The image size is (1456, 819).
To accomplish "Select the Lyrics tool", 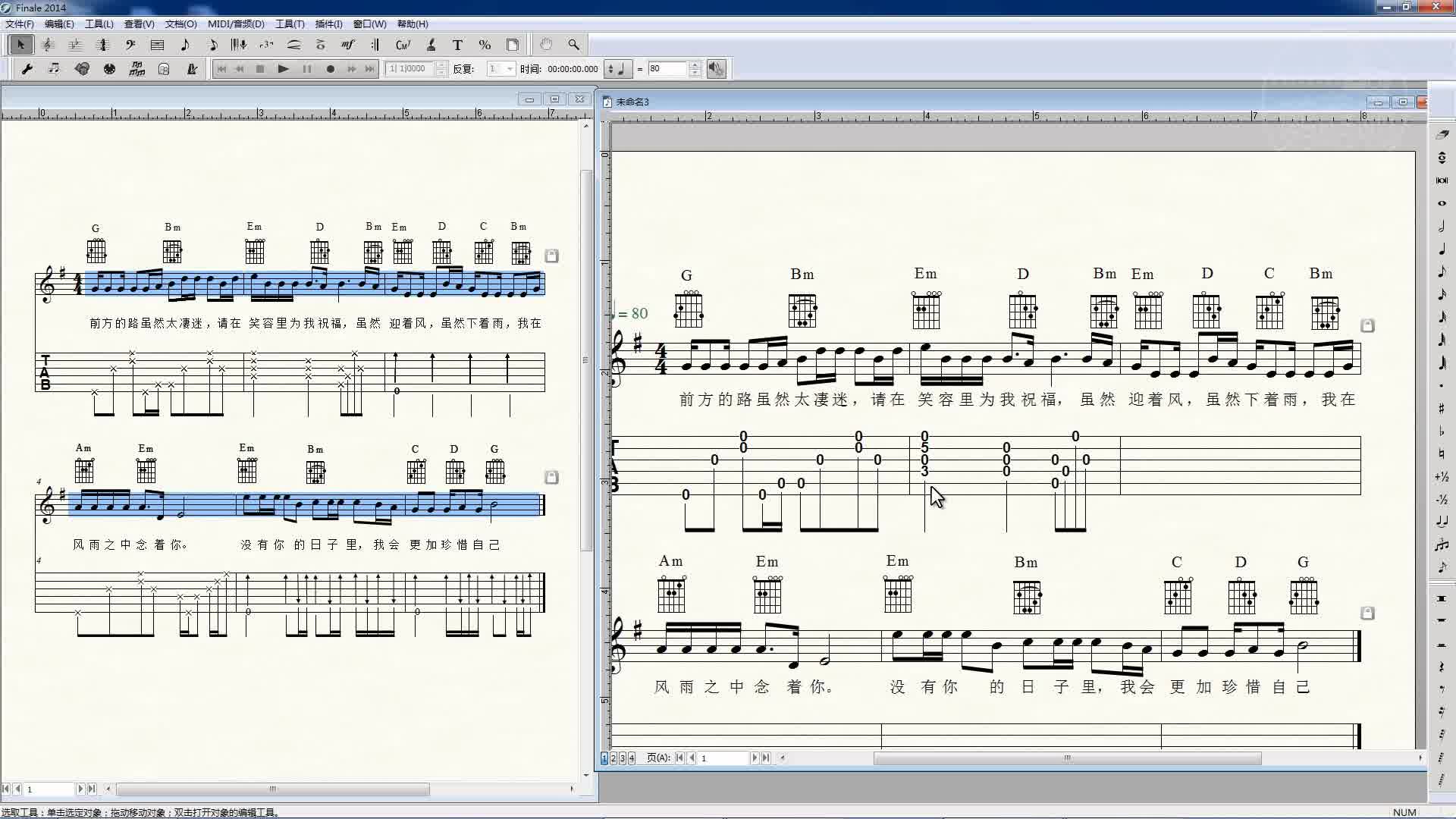I will tap(430, 45).
